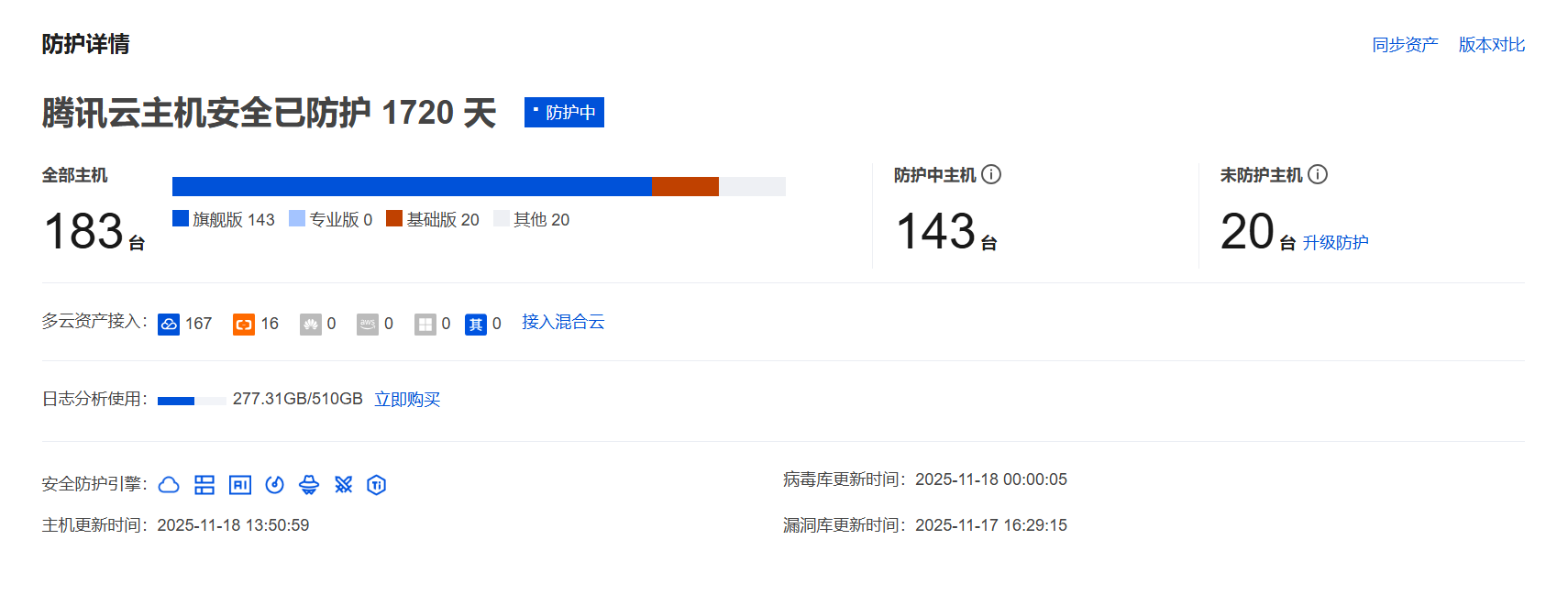
Task: Click the Tencent Cloud count 167
Action: [198, 324]
